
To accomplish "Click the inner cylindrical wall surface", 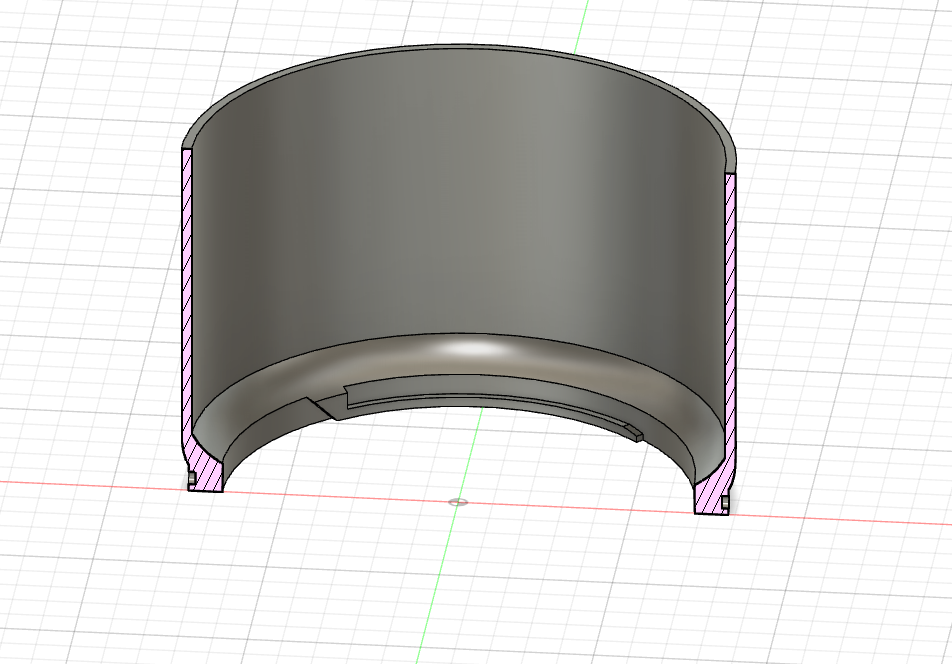I will tap(450, 220).
